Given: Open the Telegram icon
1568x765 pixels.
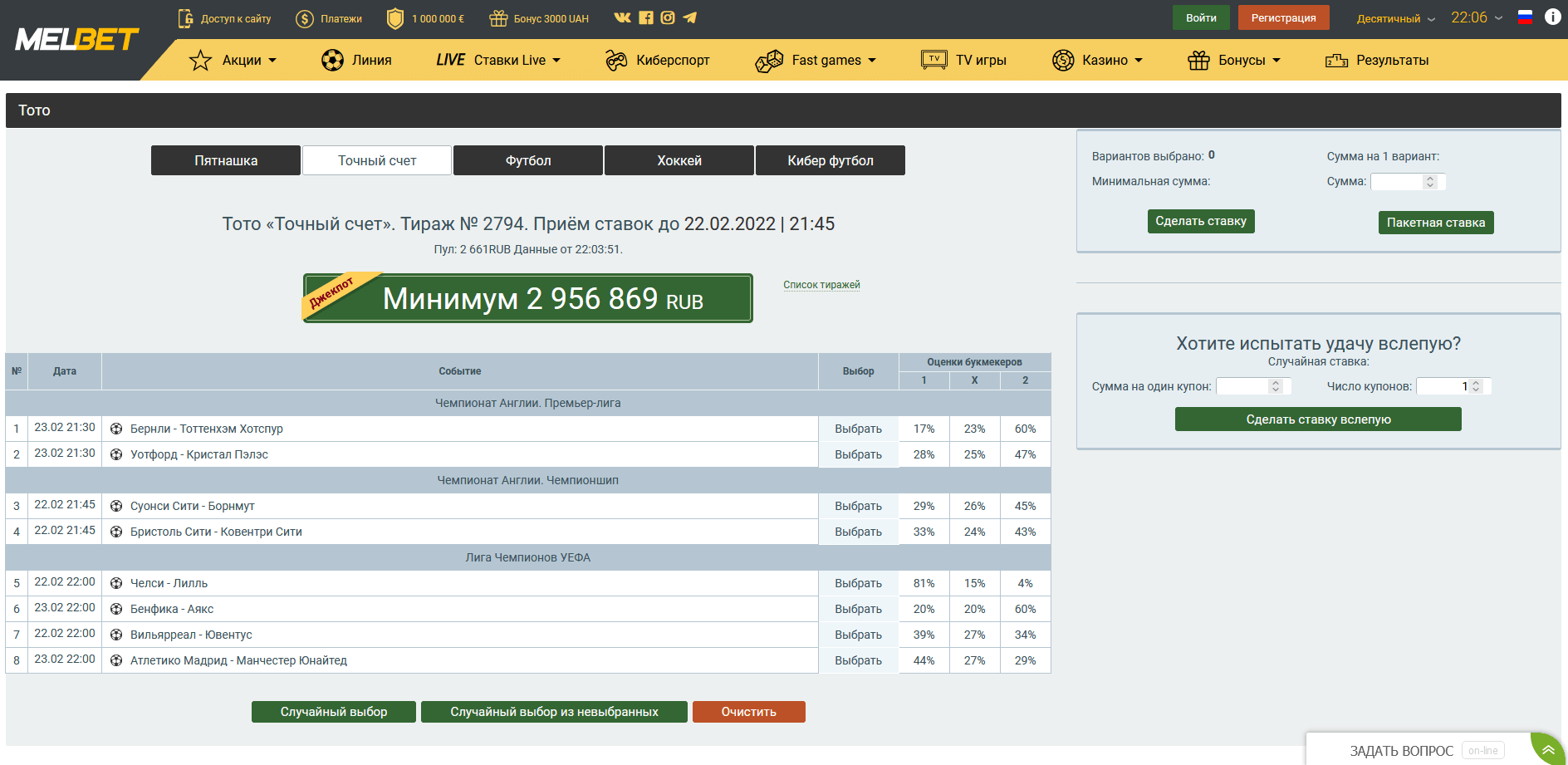Looking at the screenshot, I should click(x=689, y=17).
